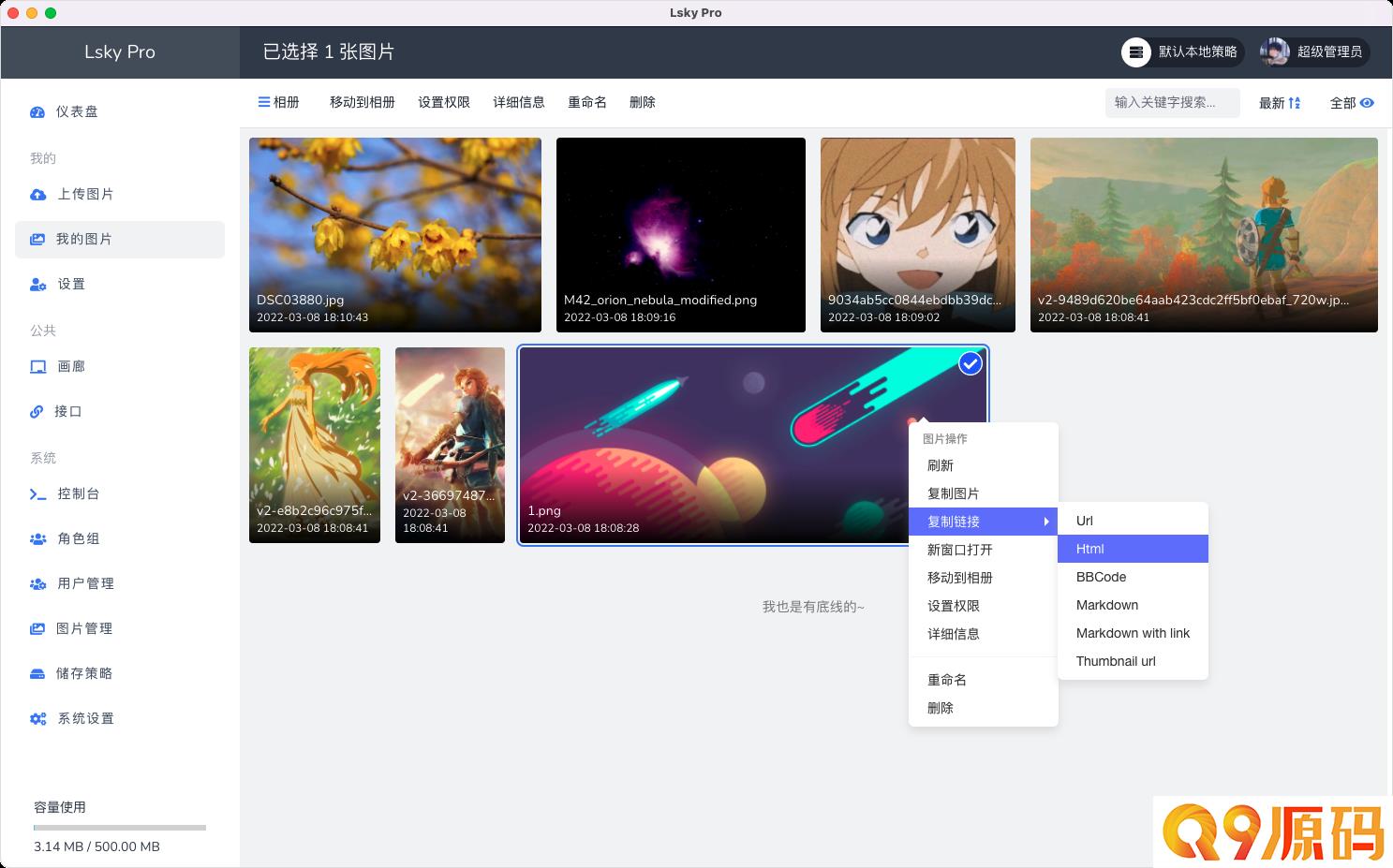Screen dimensions: 1393x868
Task: Select 刷新 in the context menu
Action: (x=984, y=465)
